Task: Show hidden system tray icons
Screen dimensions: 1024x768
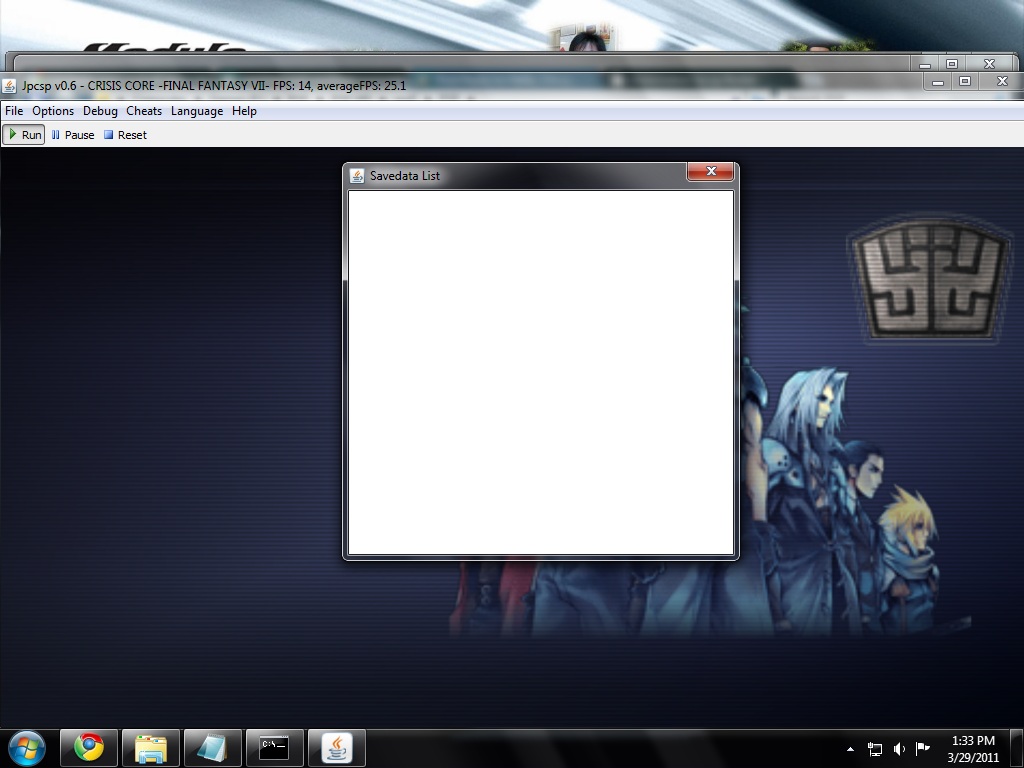Action: pos(850,749)
